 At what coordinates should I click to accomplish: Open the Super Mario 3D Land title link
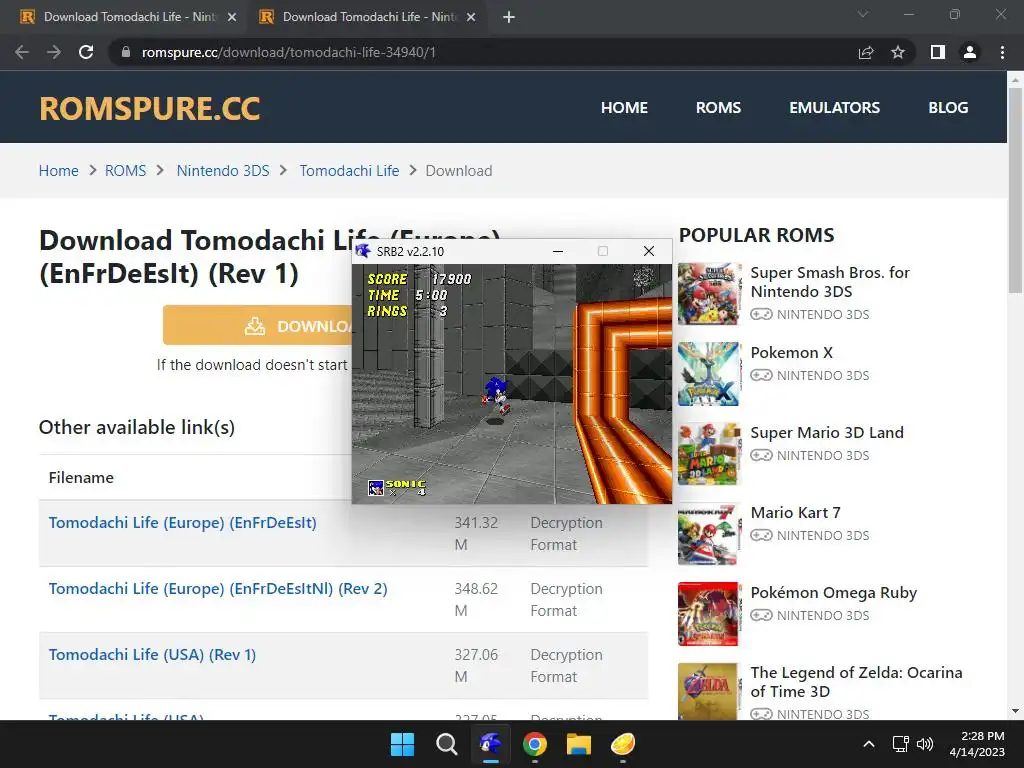pyautogui.click(x=827, y=433)
